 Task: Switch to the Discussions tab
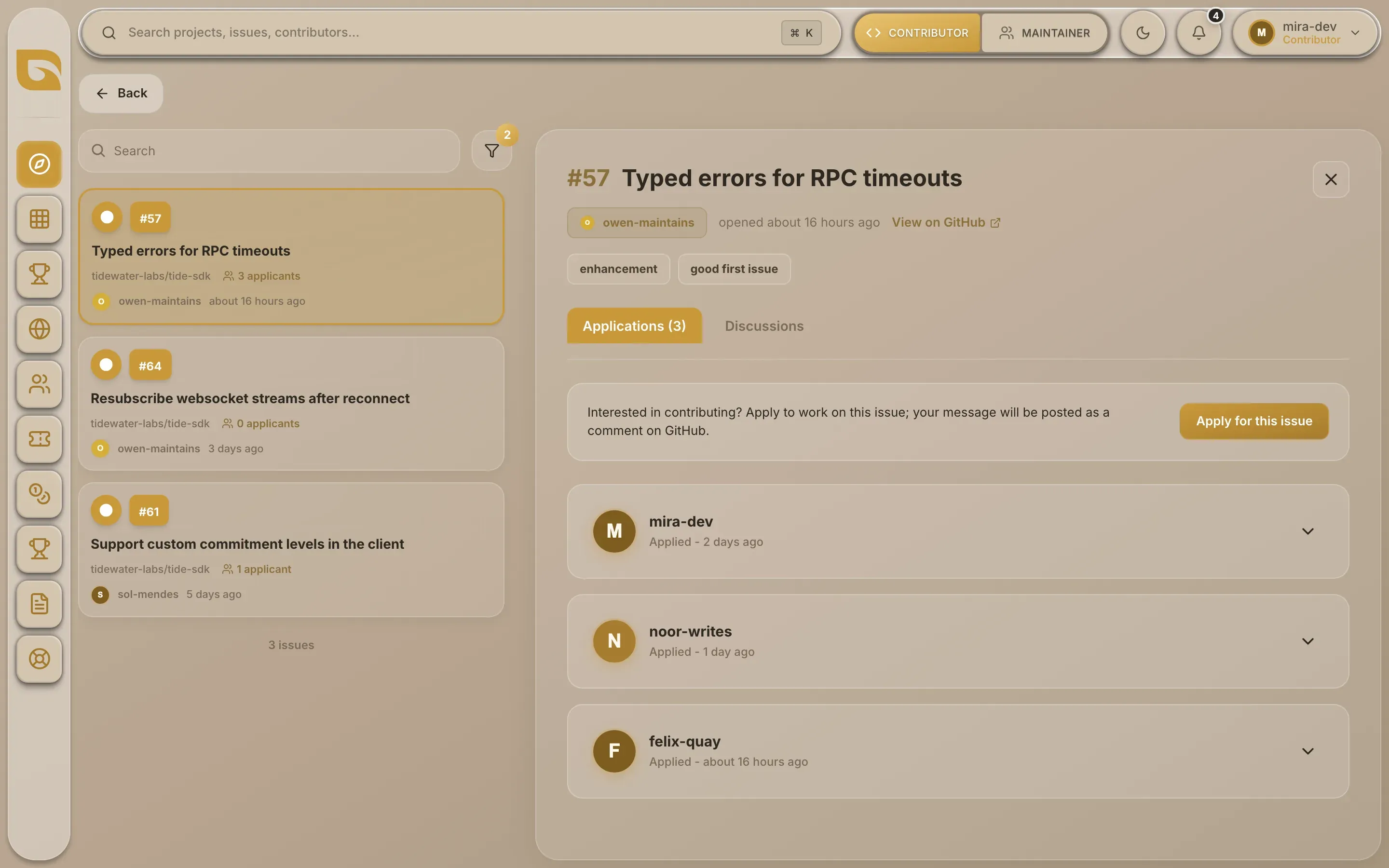point(764,325)
